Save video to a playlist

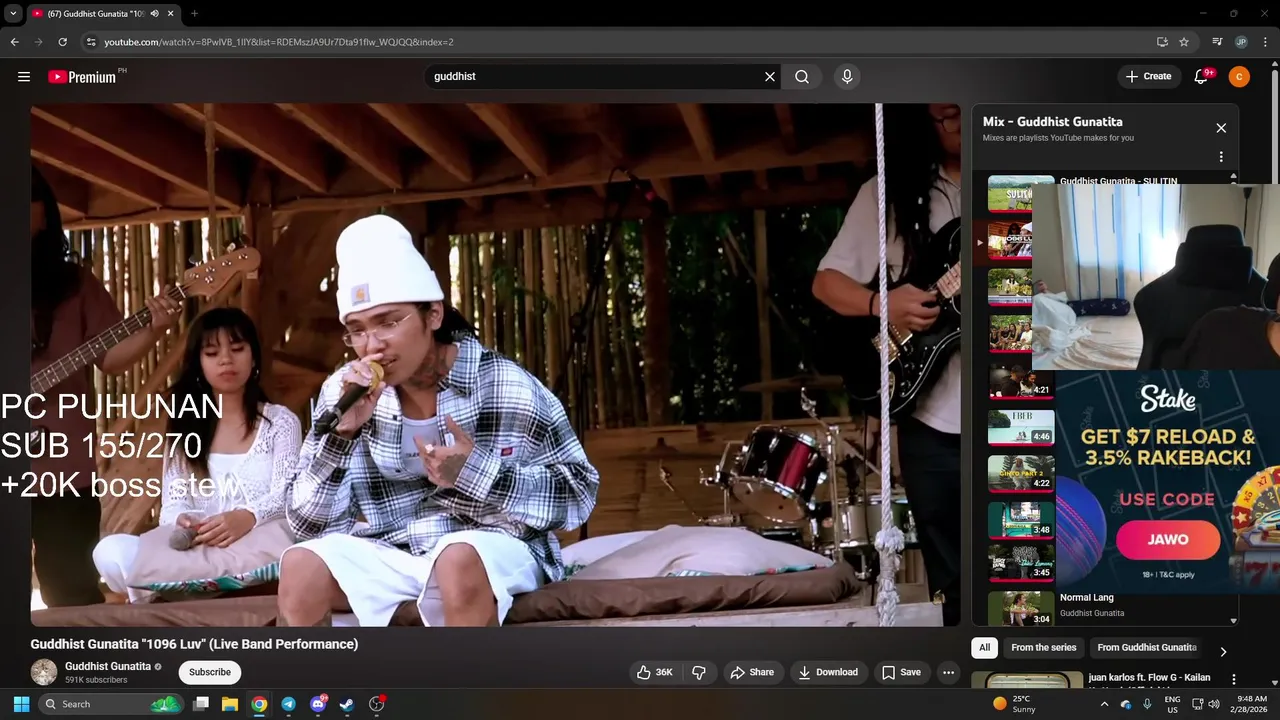click(901, 672)
